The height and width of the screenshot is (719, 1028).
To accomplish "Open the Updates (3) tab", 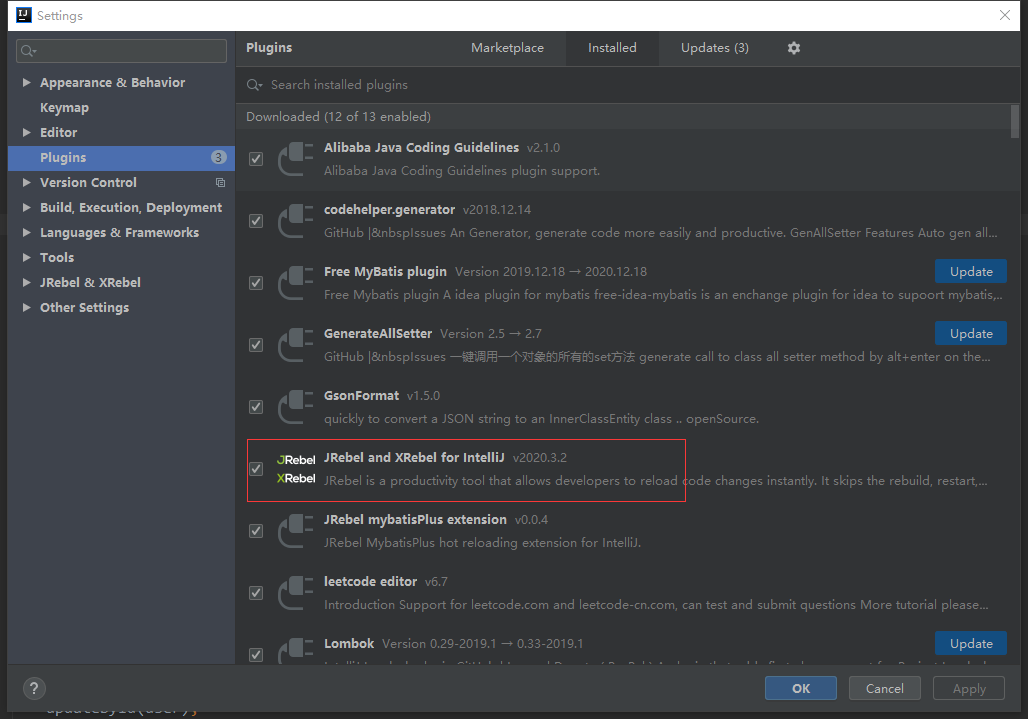I will coord(715,48).
